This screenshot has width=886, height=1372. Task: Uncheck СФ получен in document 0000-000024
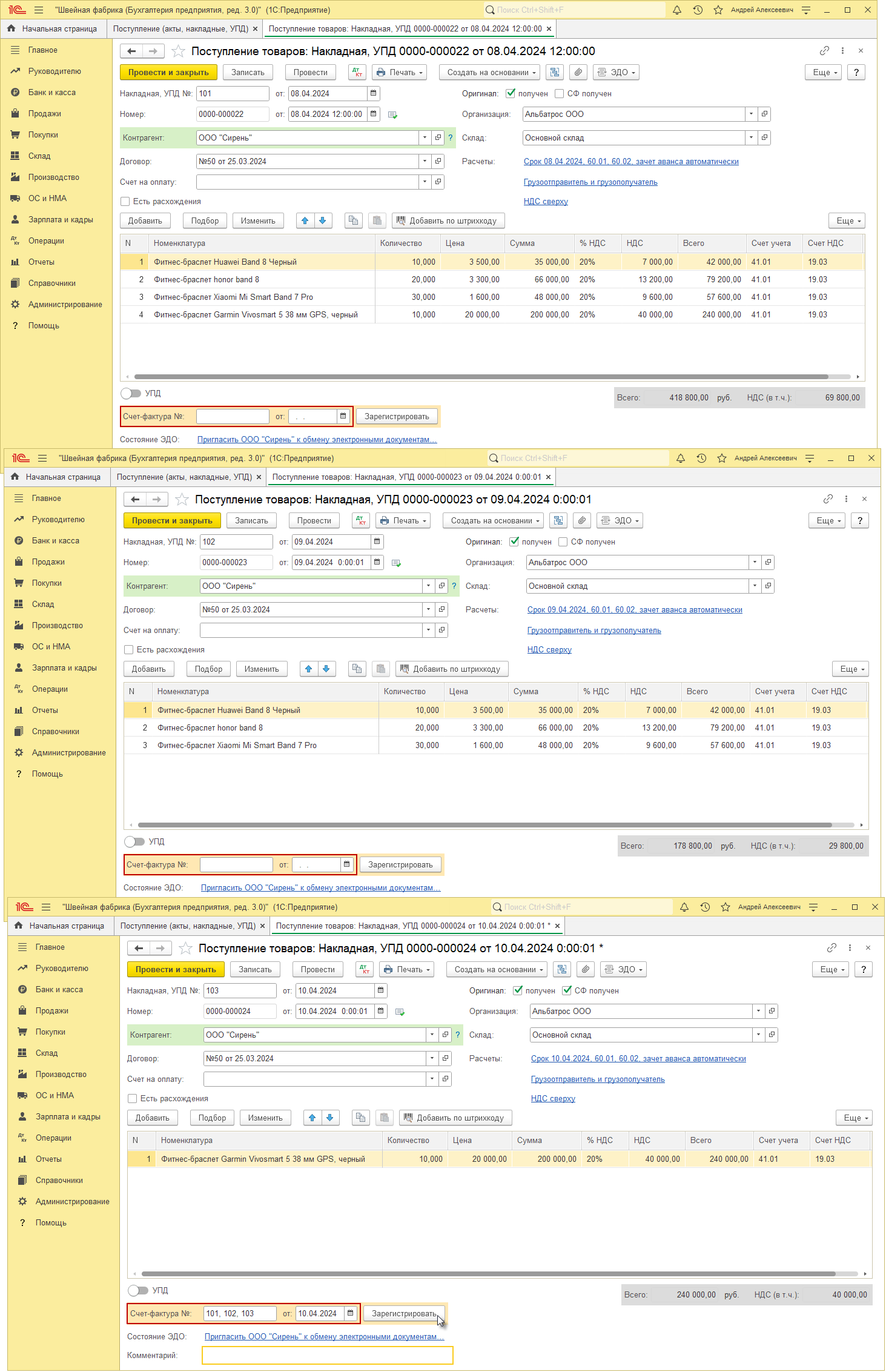(x=567, y=990)
